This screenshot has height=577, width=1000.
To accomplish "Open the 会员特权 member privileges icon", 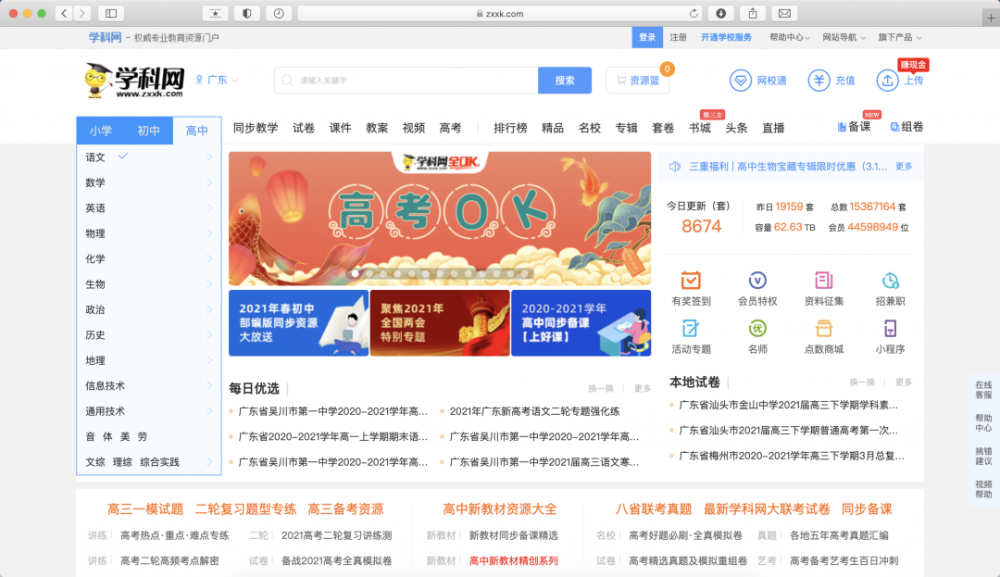I will (x=757, y=280).
